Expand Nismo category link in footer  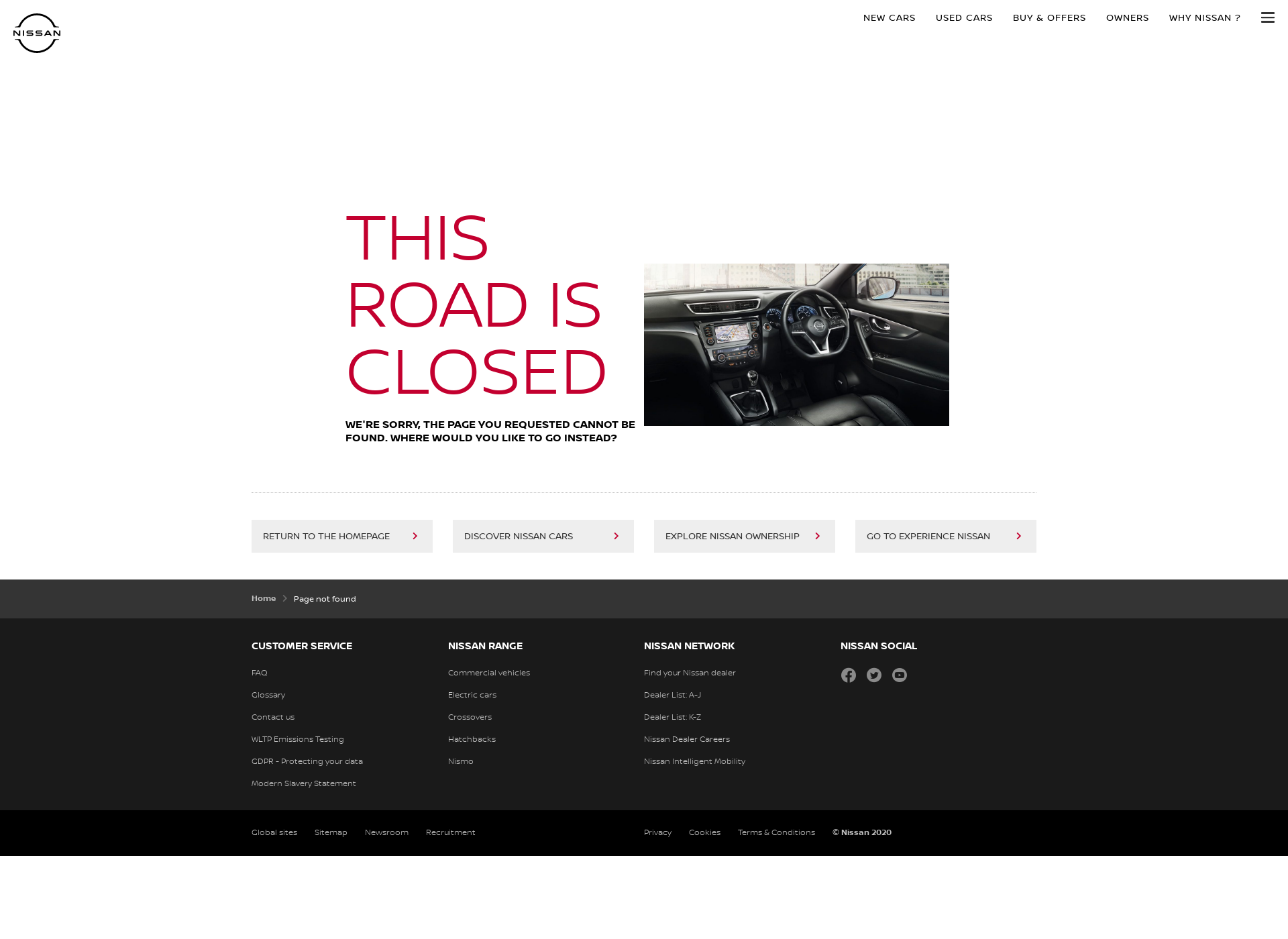click(x=460, y=760)
